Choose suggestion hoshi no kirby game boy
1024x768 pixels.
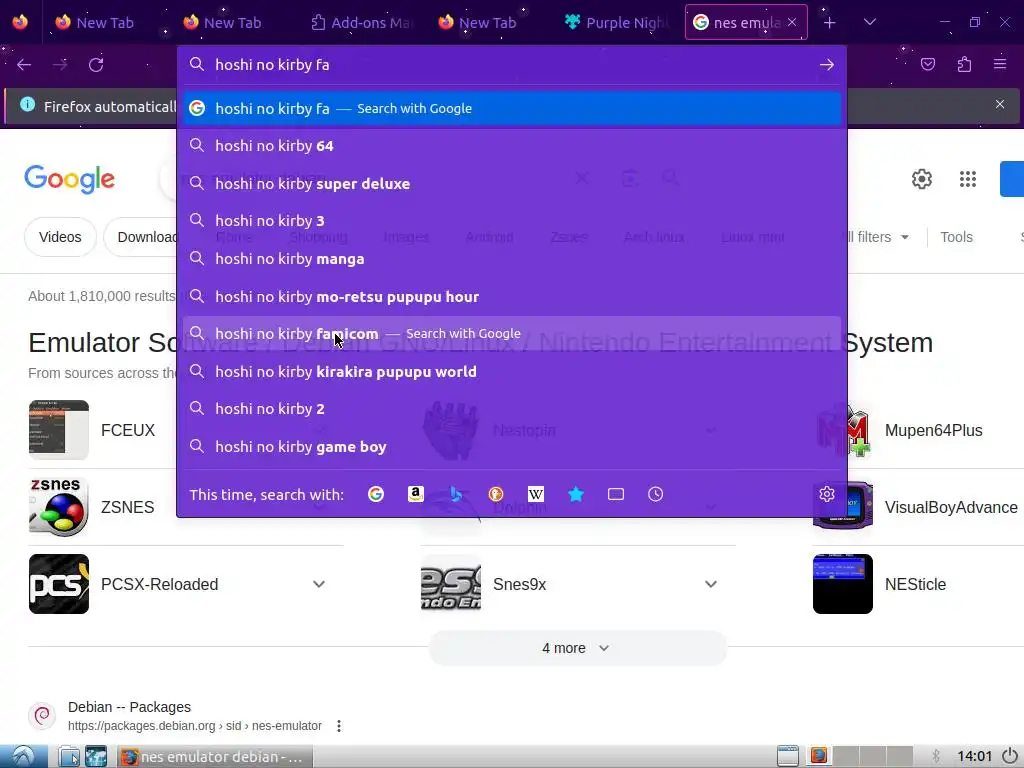pyautogui.click(x=511, y=447)
